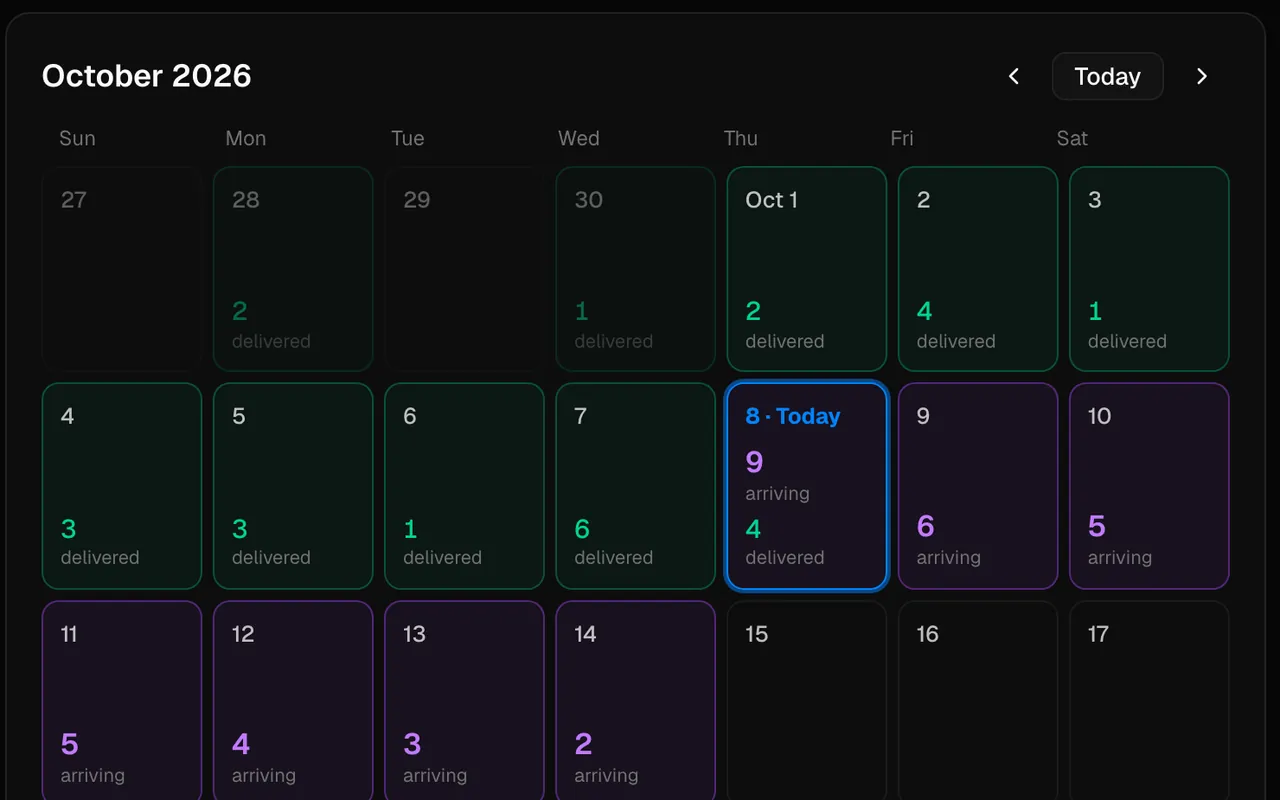
Task: Open the October 8 Today cell
Action: click(x=807, y=486)
